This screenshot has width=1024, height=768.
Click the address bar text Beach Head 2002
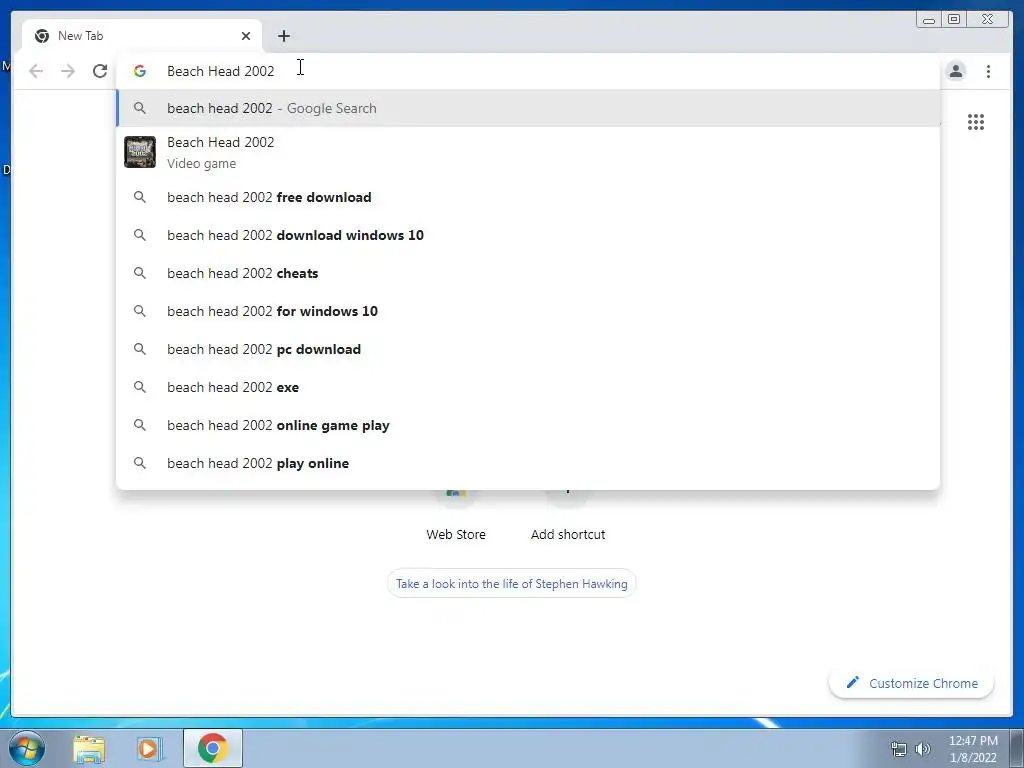tap(221, 71)
